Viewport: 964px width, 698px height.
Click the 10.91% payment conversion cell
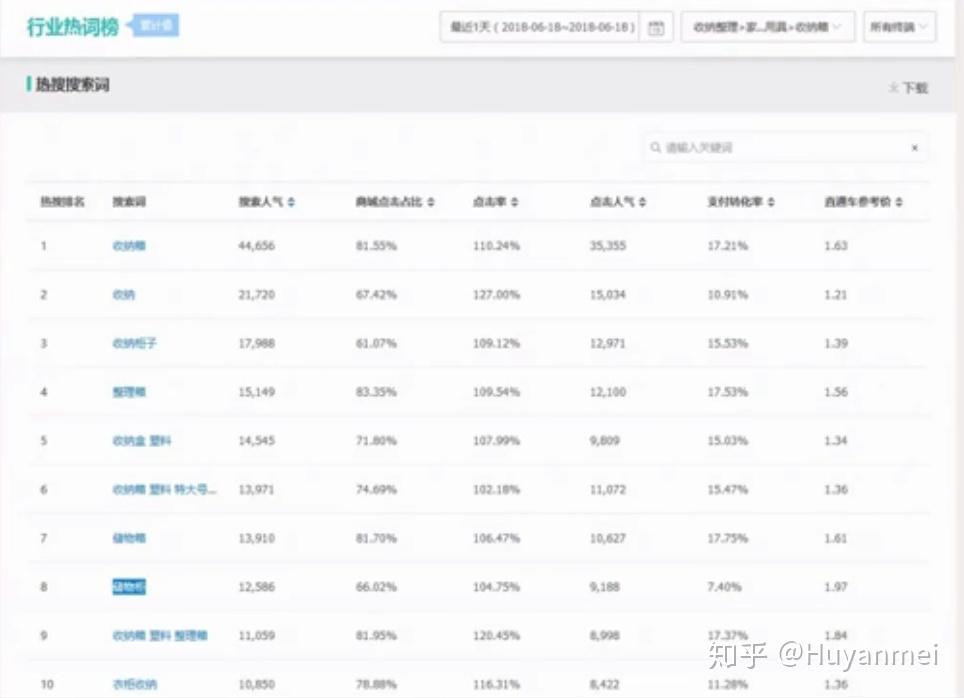[x=728, y=295]
